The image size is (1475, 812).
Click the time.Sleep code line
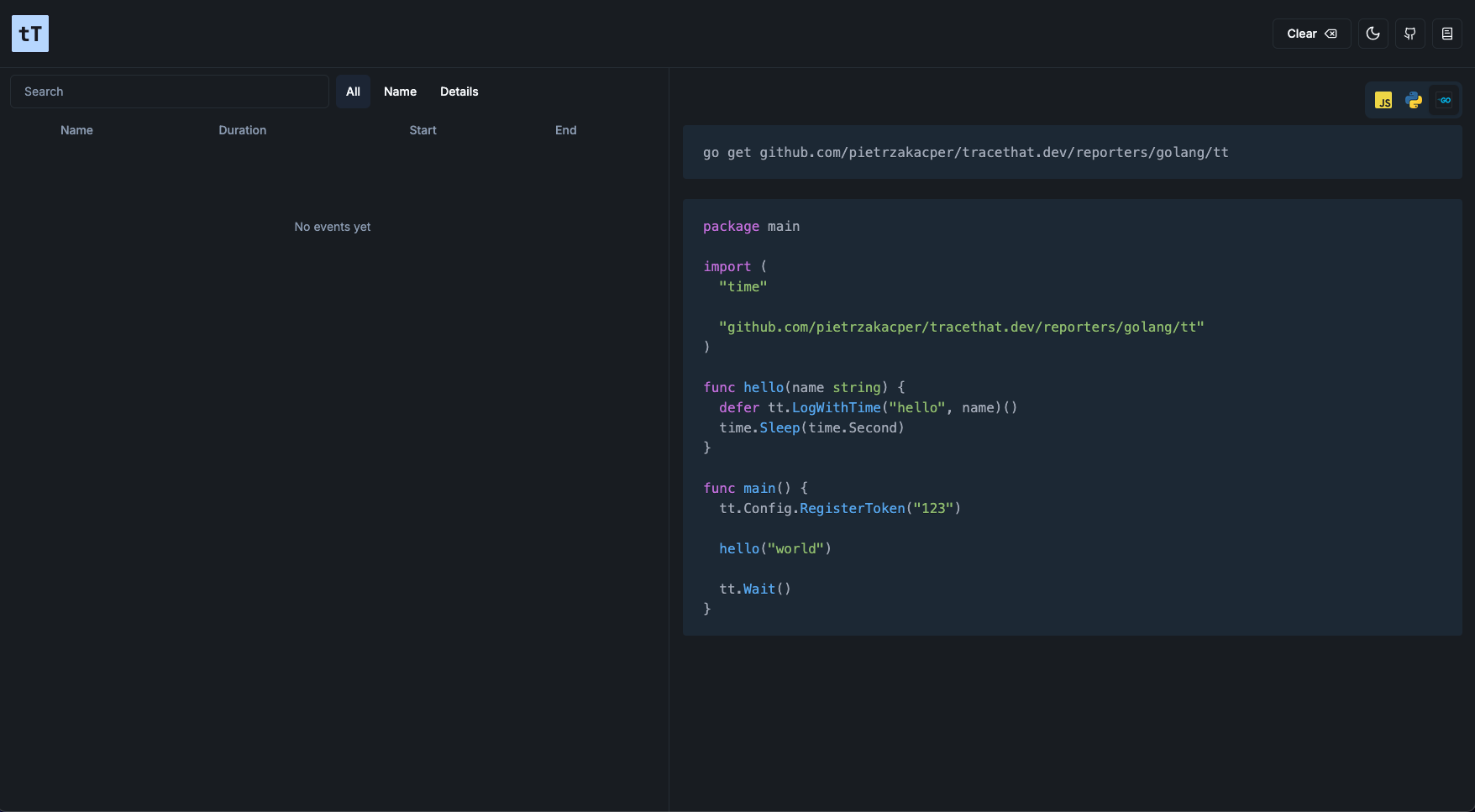click(811, 427)
